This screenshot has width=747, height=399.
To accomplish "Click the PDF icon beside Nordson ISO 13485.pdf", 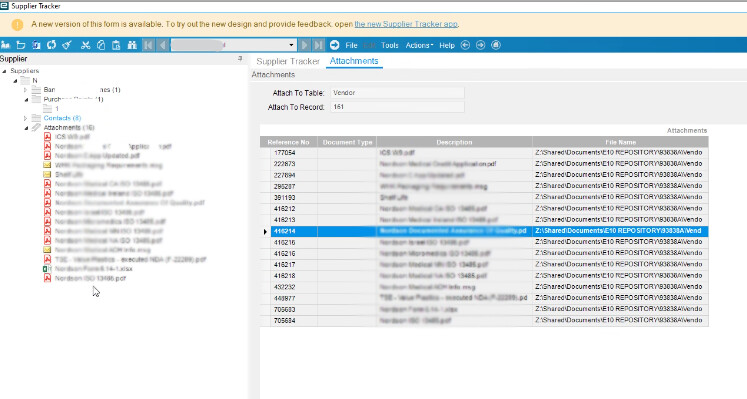I will point(48,278).
